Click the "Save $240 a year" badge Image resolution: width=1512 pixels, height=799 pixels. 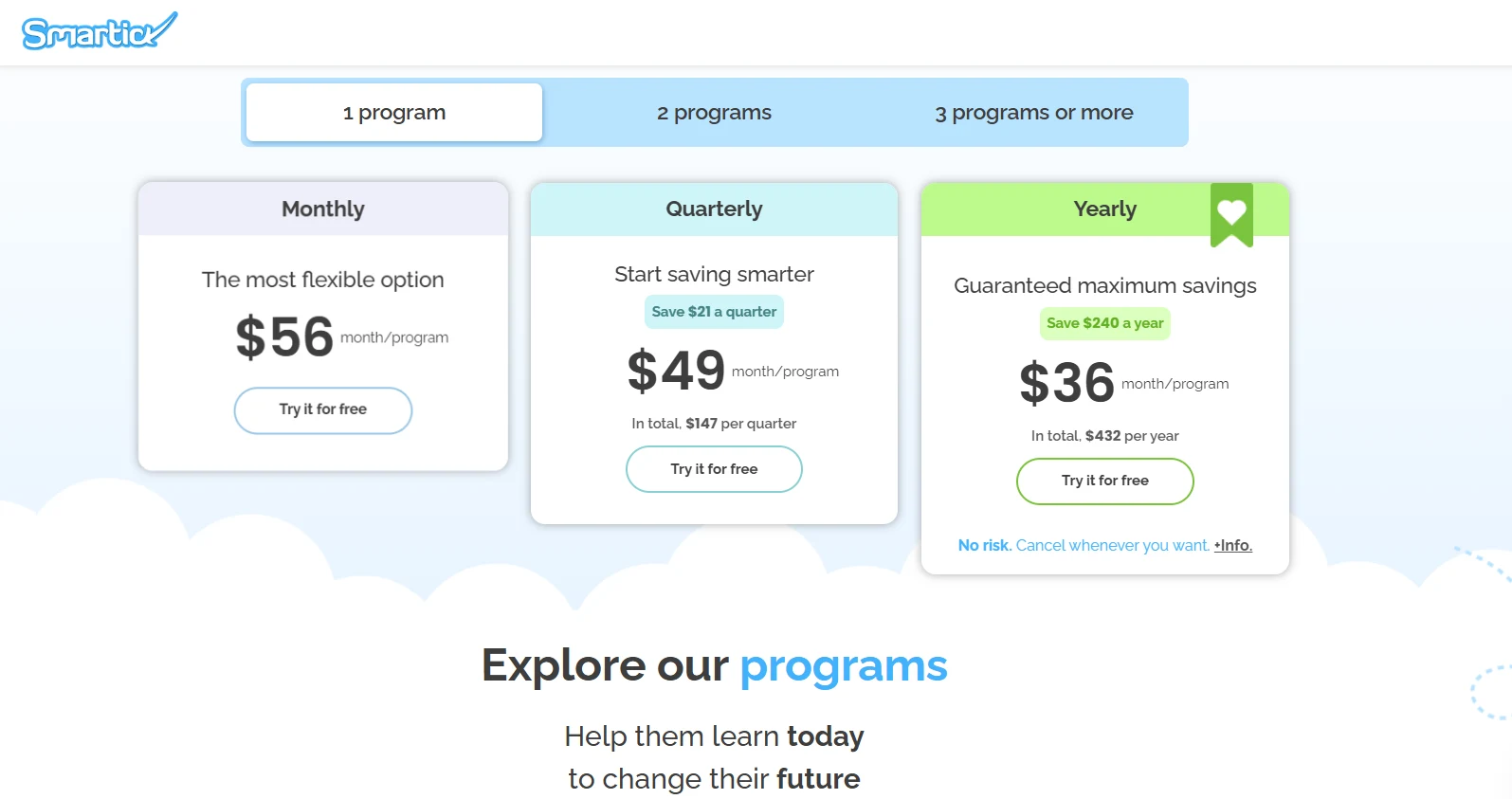pyautogui.click(x=1104, y=323)
